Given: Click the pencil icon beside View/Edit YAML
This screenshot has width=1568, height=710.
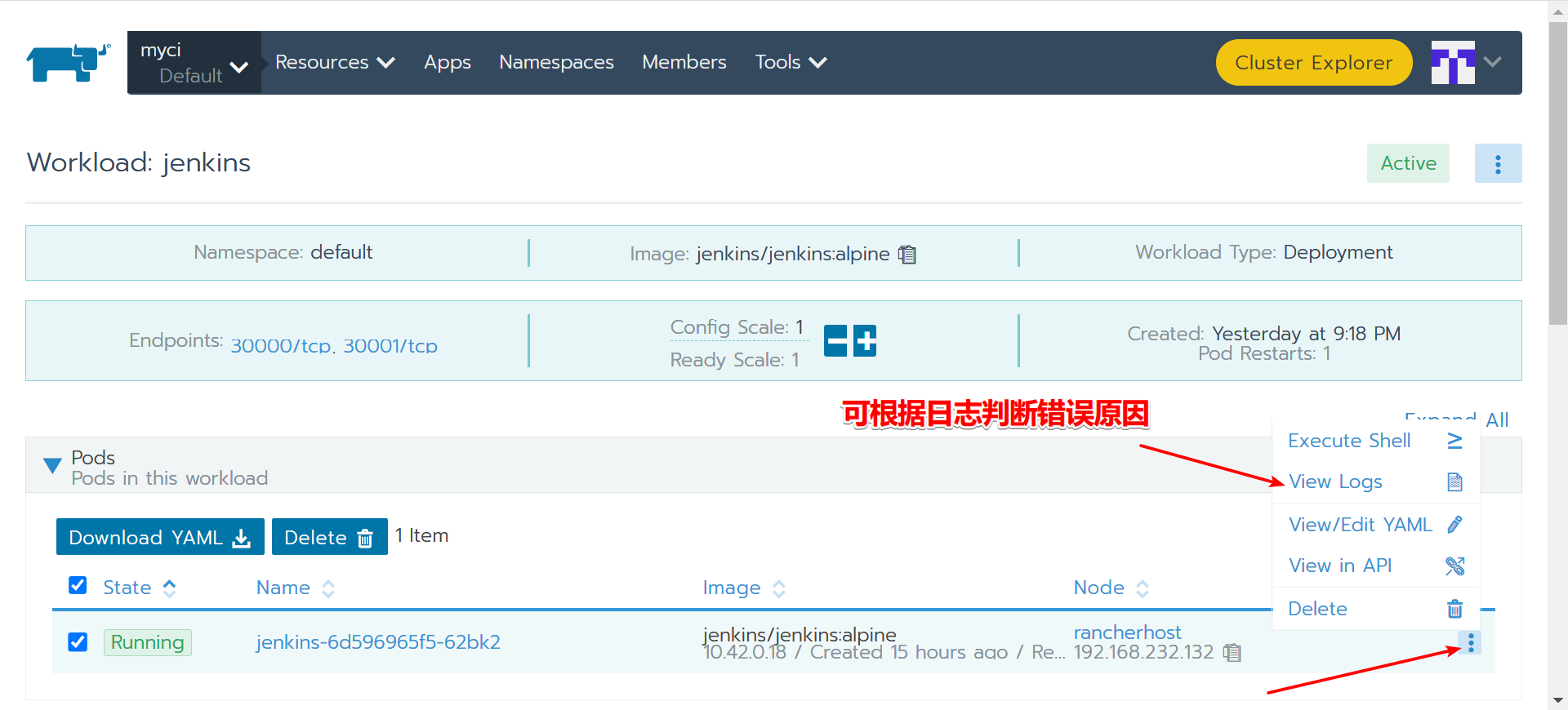Looking at the screenshot, I should click(x=1454, y=525).
